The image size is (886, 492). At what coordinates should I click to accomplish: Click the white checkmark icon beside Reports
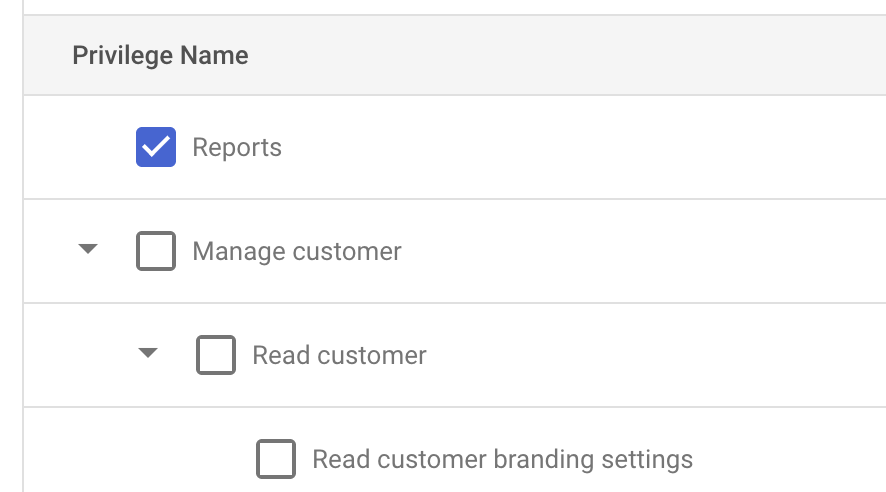coord(156,147)
